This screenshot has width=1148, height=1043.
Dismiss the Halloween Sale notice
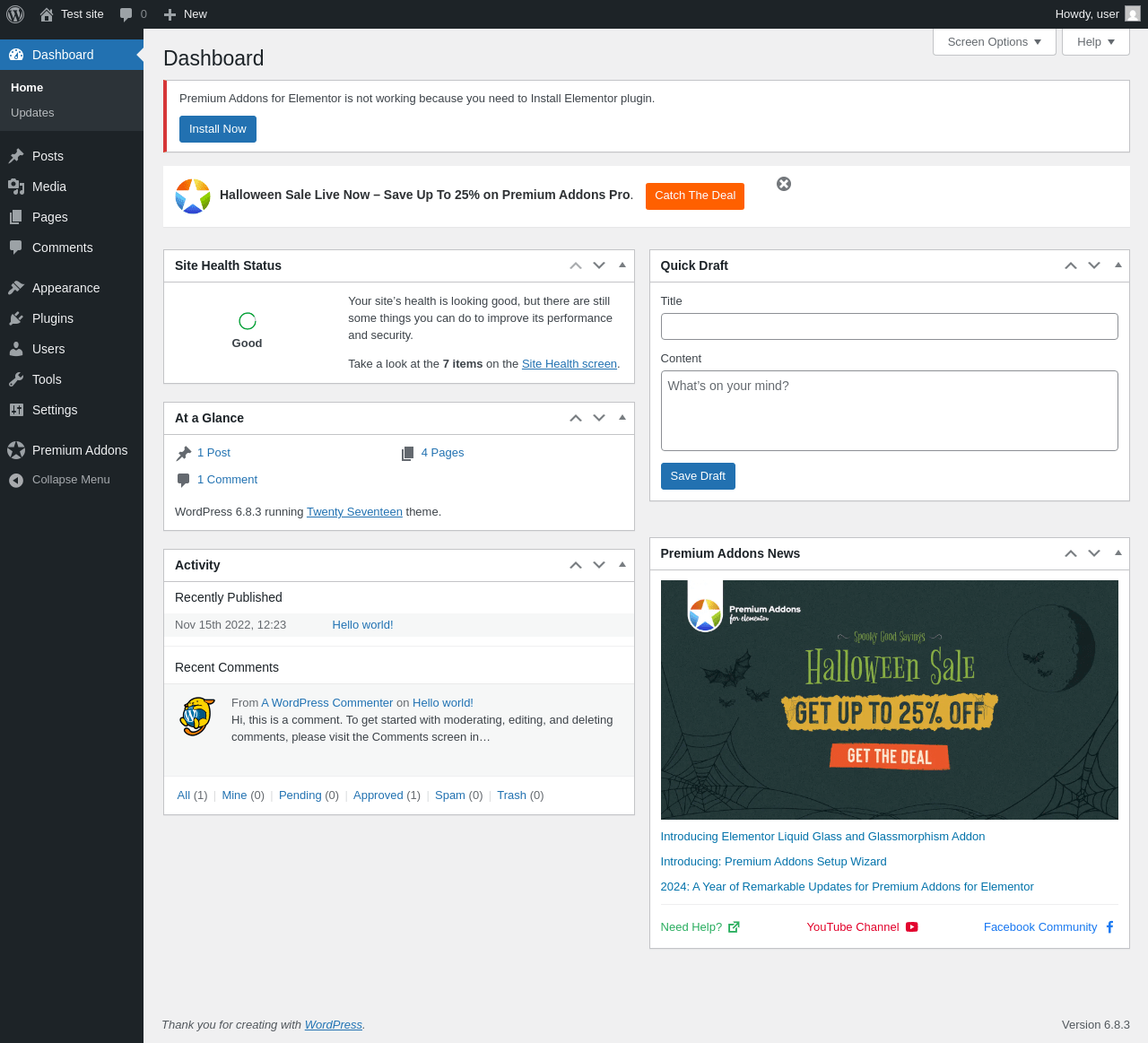(x=784, y=184)
